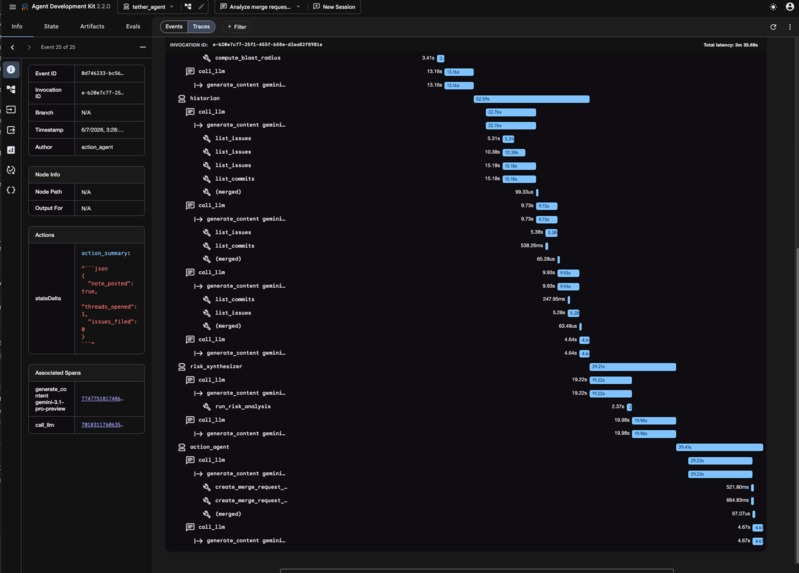Switch to the Evals tab
Image resolution: width=799 pixels, height=573 pixels.
click(x=133, y=27)
